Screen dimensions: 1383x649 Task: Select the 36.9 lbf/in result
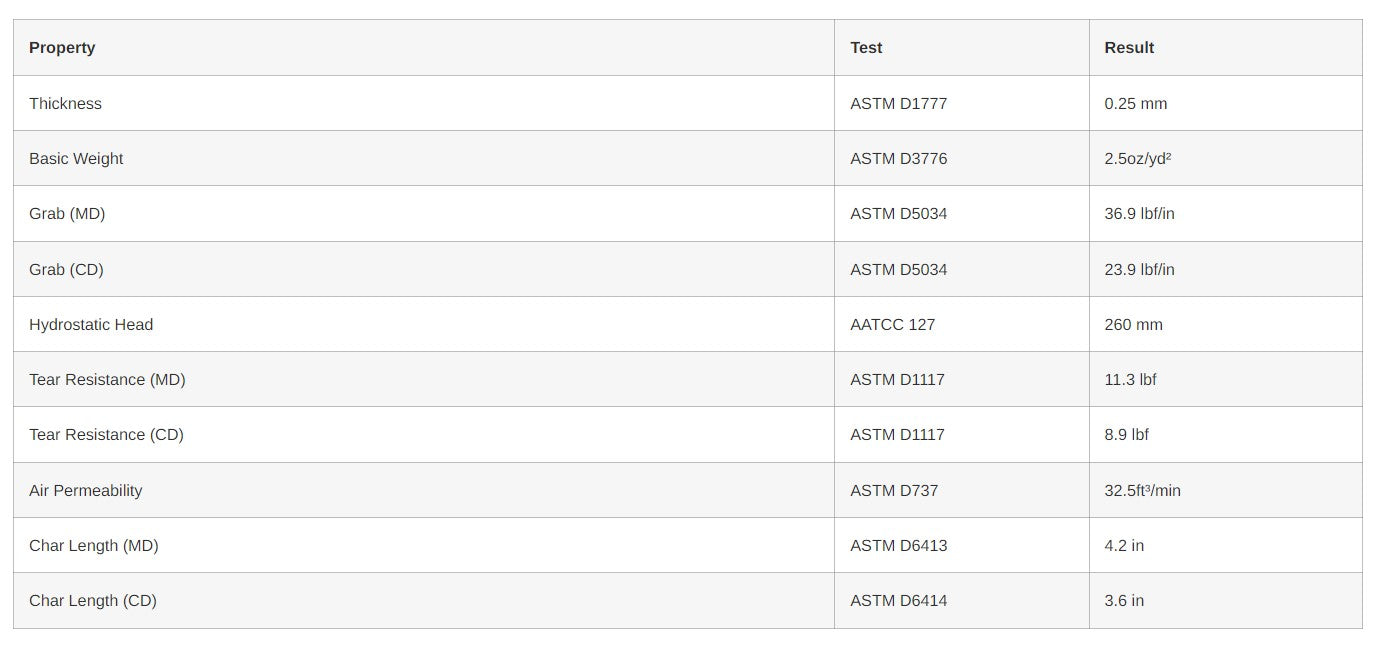[1139, 214]
